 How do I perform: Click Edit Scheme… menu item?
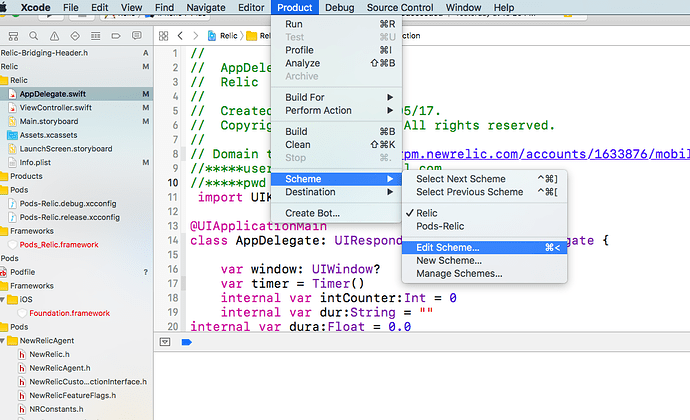(x=484, y=247)
